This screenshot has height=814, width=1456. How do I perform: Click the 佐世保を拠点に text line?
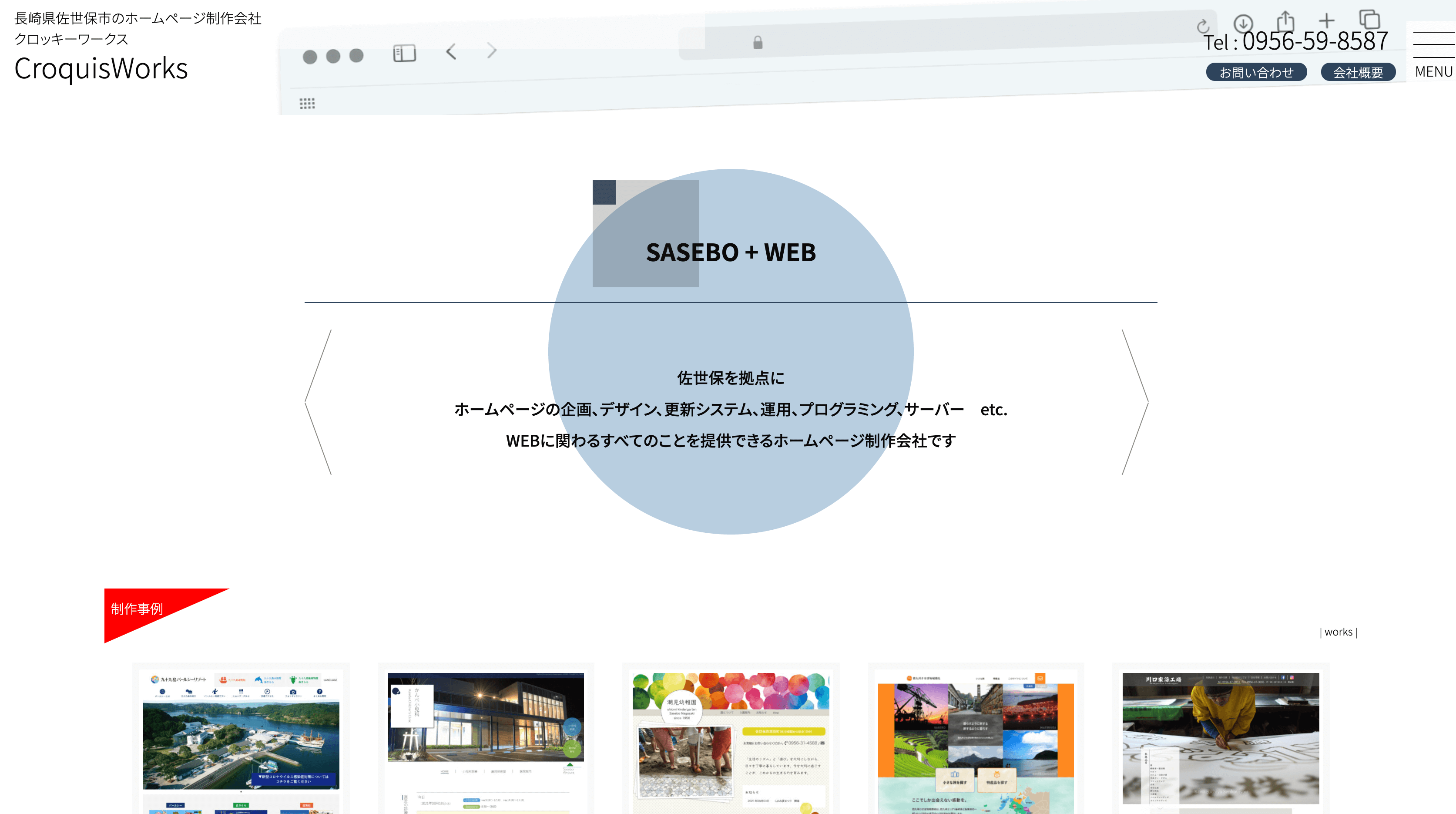[731, 377]
